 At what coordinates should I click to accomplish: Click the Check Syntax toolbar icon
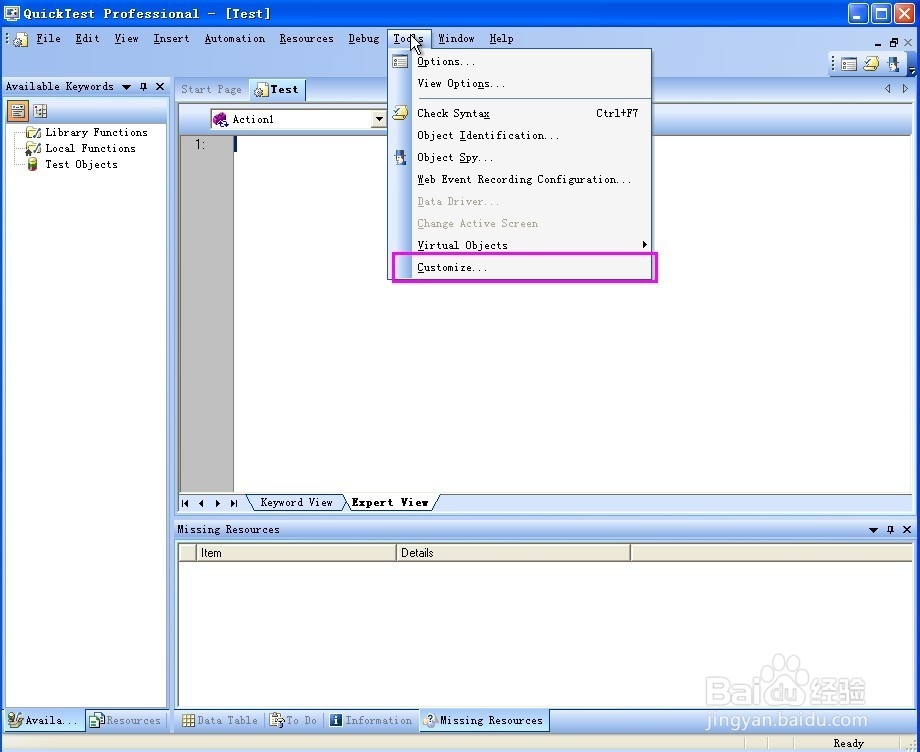coord(871,63)
